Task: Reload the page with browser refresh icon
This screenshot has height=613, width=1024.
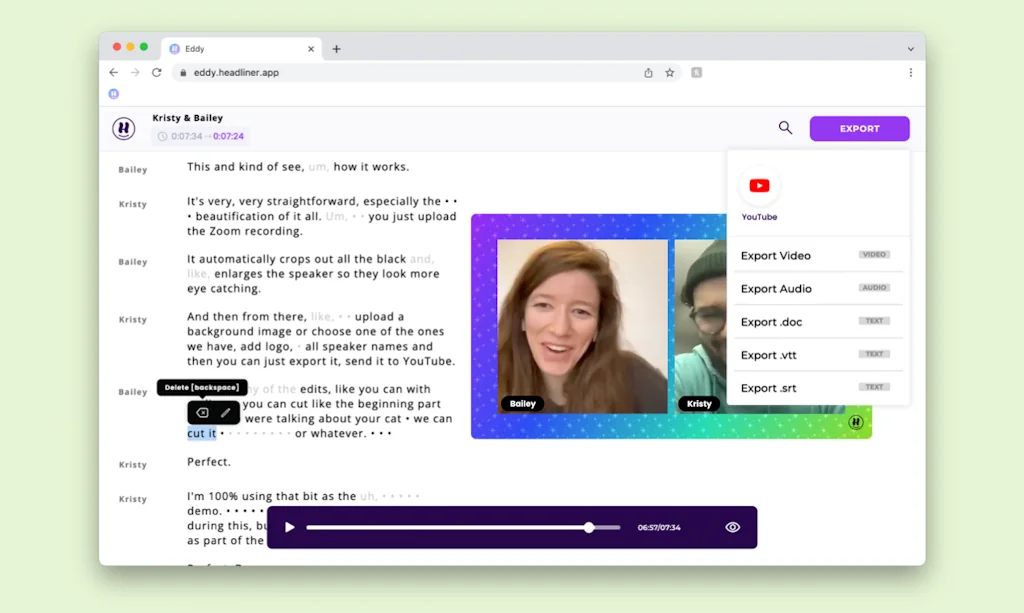Action: point(157,73)
